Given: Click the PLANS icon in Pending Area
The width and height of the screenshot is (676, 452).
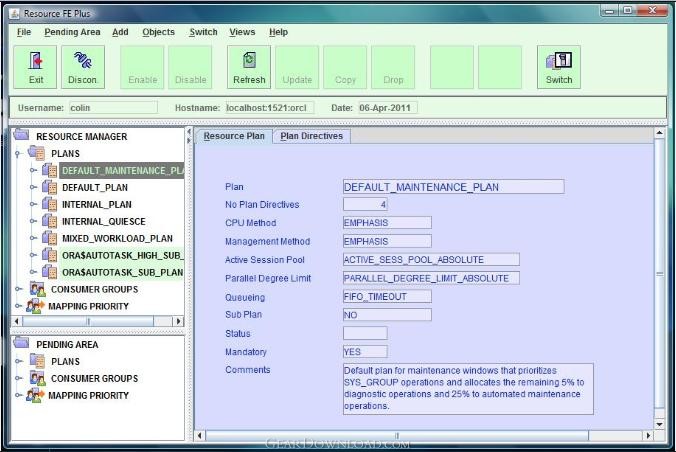Looking at the screenshot, I should pos(37,361).
